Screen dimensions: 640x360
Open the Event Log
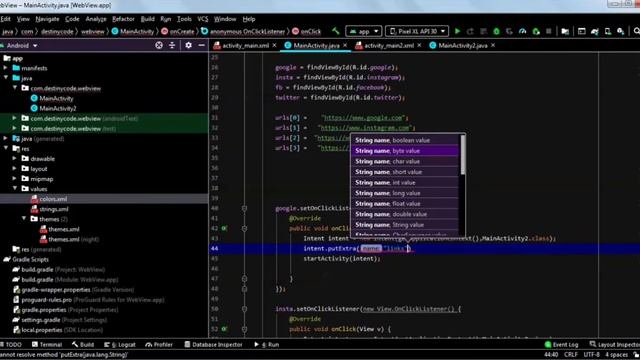561,344
